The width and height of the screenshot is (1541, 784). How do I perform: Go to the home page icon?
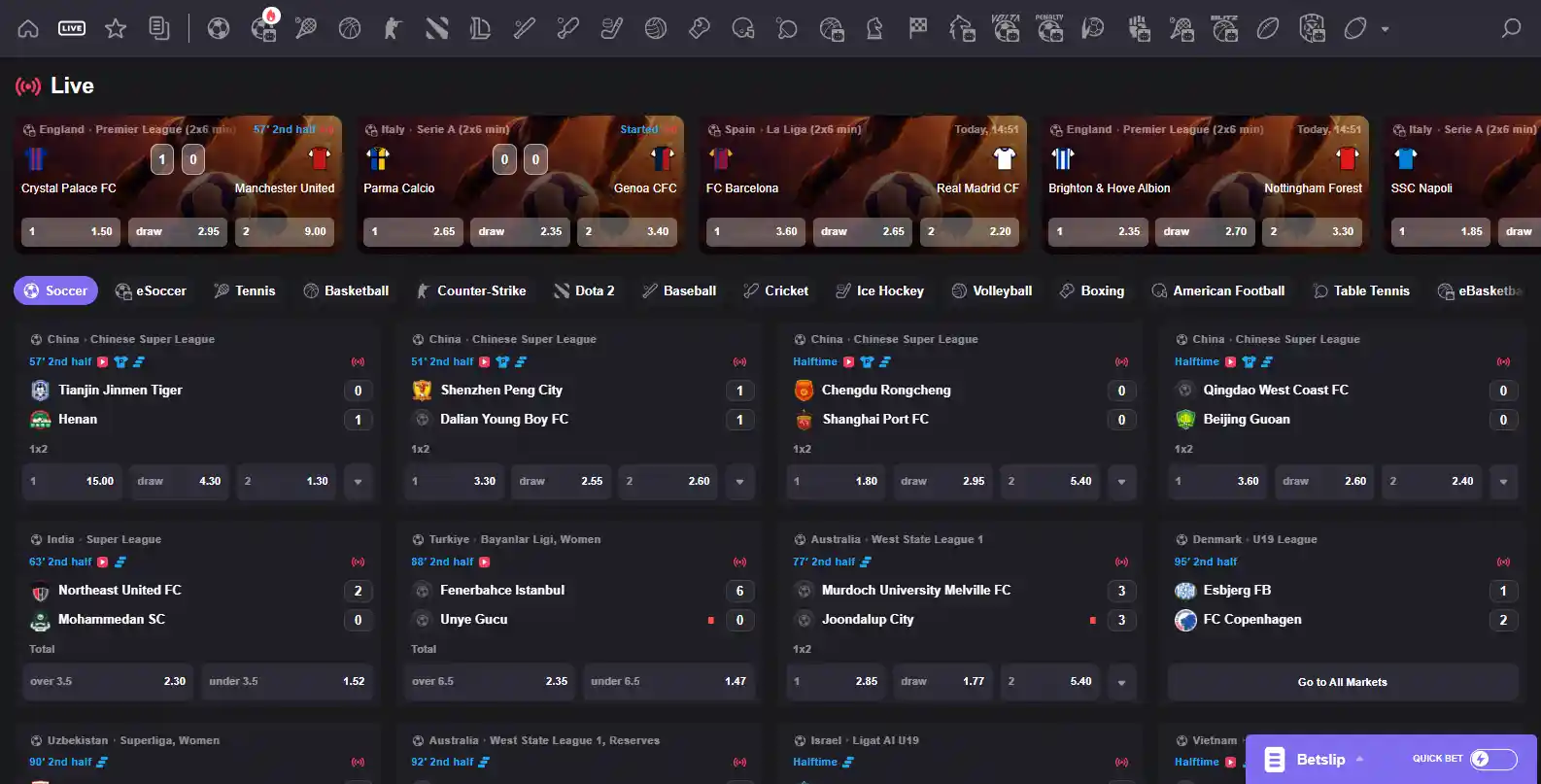28,28
